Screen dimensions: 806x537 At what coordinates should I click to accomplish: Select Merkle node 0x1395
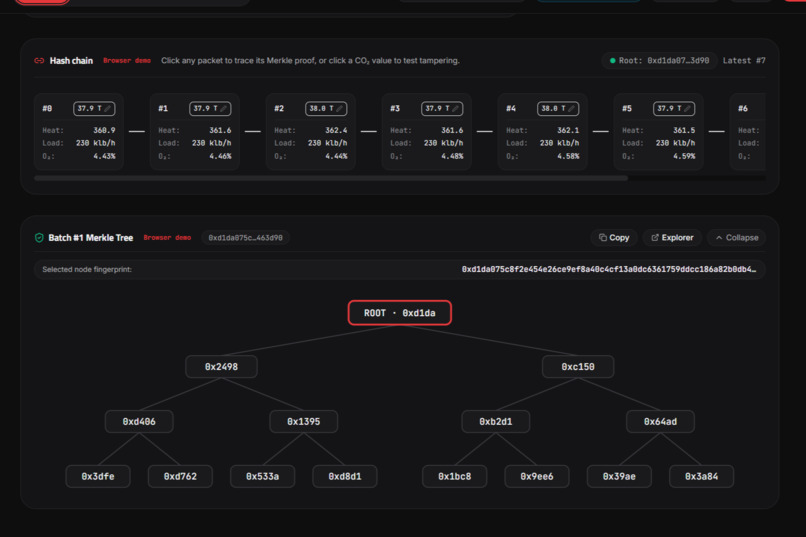pos(304,421)
